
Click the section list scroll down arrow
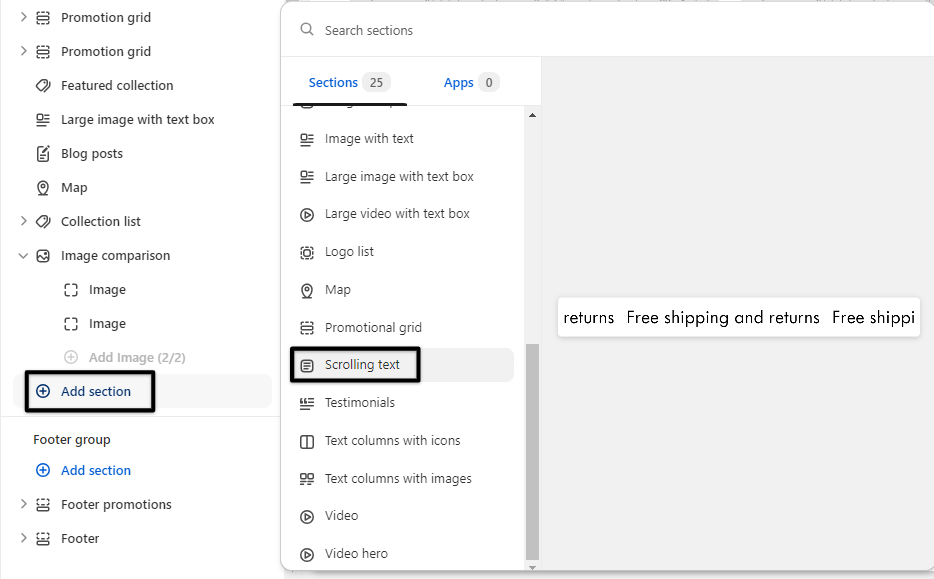click(532, 567)
